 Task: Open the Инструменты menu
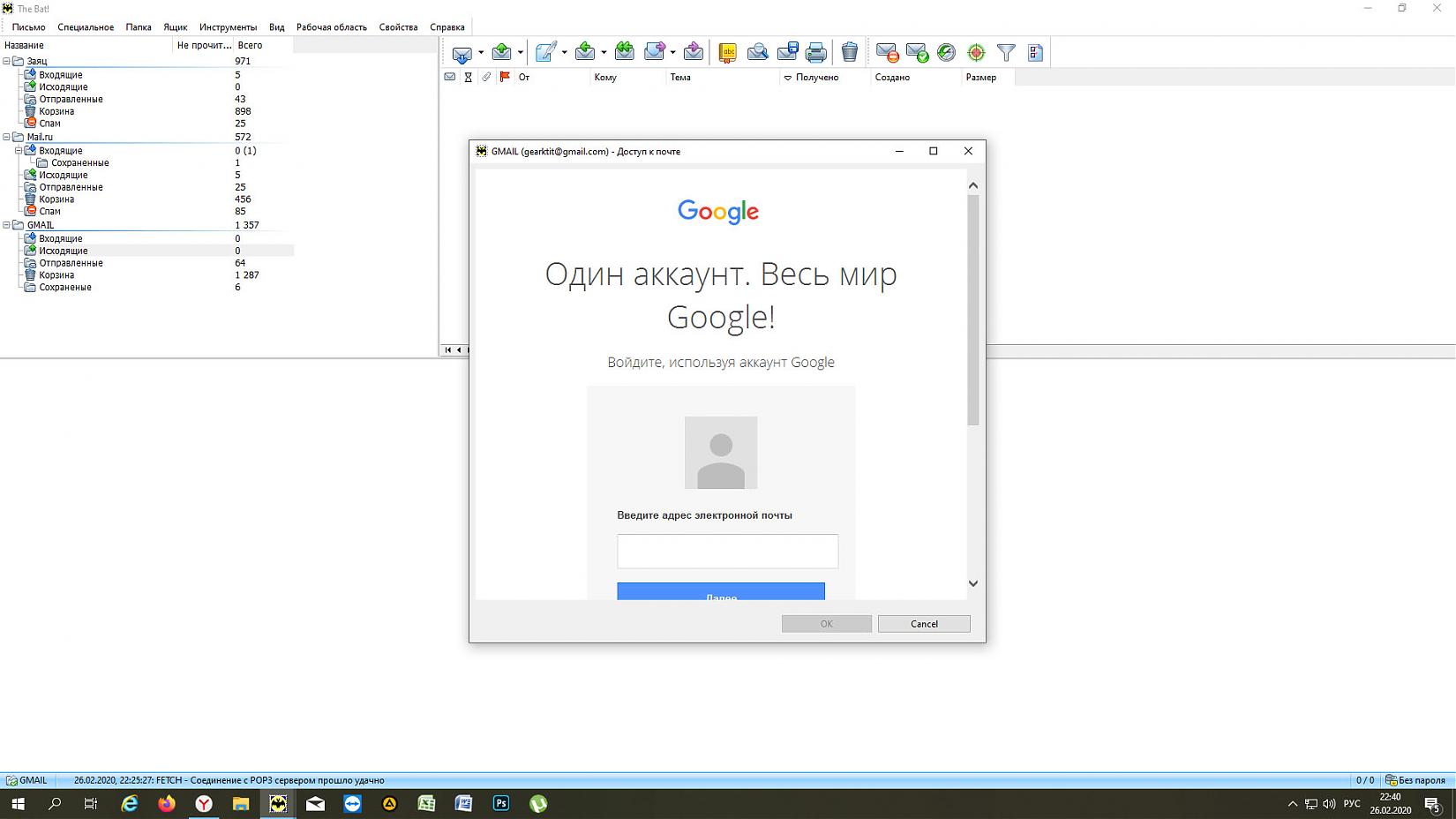(x=228, y=27)
